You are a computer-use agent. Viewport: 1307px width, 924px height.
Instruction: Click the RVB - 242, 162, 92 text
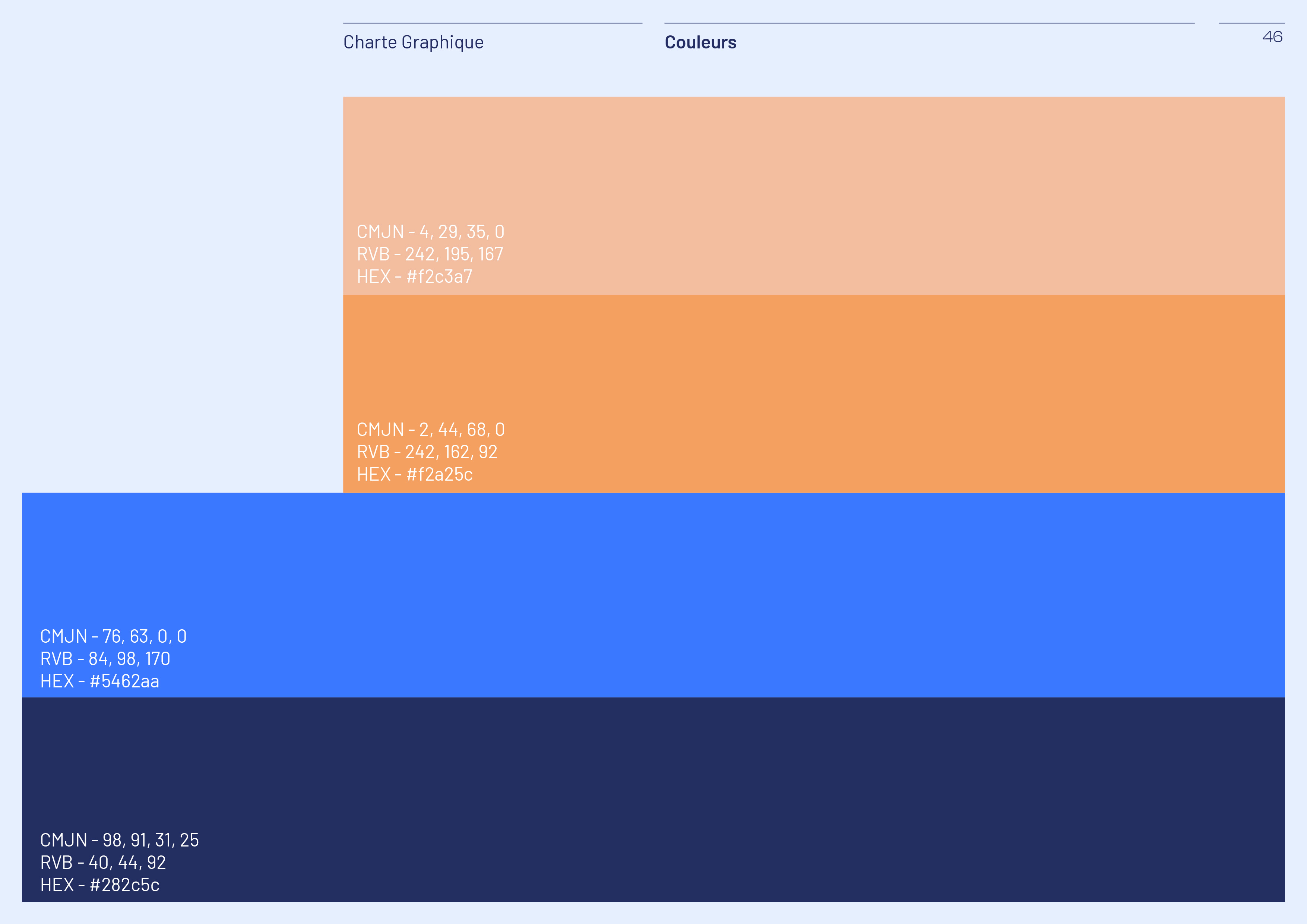427,452
